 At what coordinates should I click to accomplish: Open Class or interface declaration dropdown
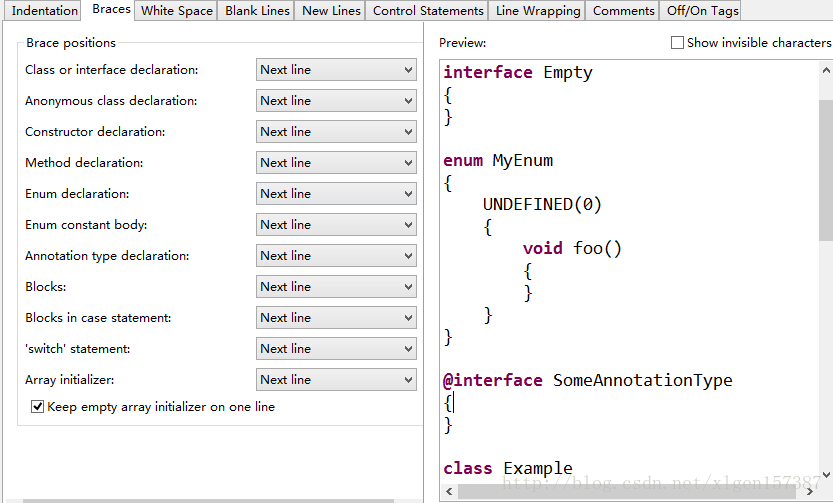pyautogui.click(x=336, y=70)
